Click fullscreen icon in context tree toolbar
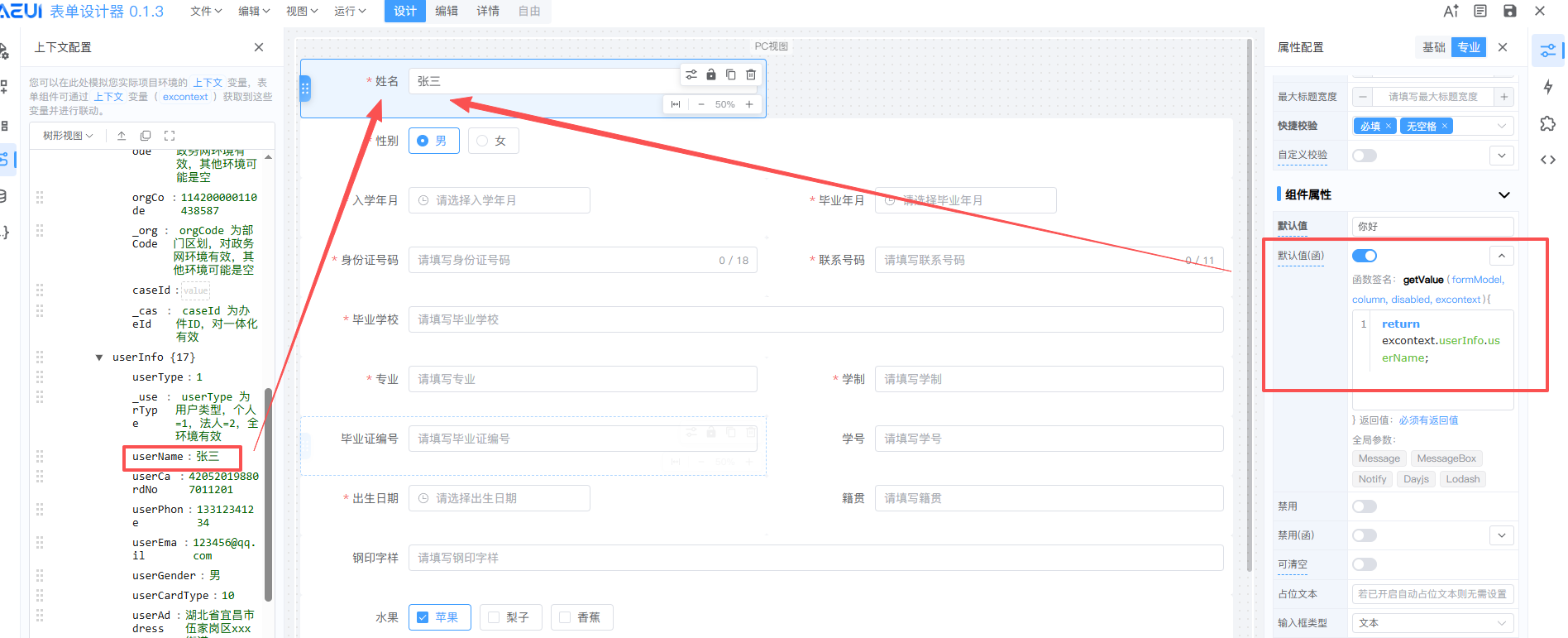Viewport: 1568px width, 638px height. [x=170, y=136]
